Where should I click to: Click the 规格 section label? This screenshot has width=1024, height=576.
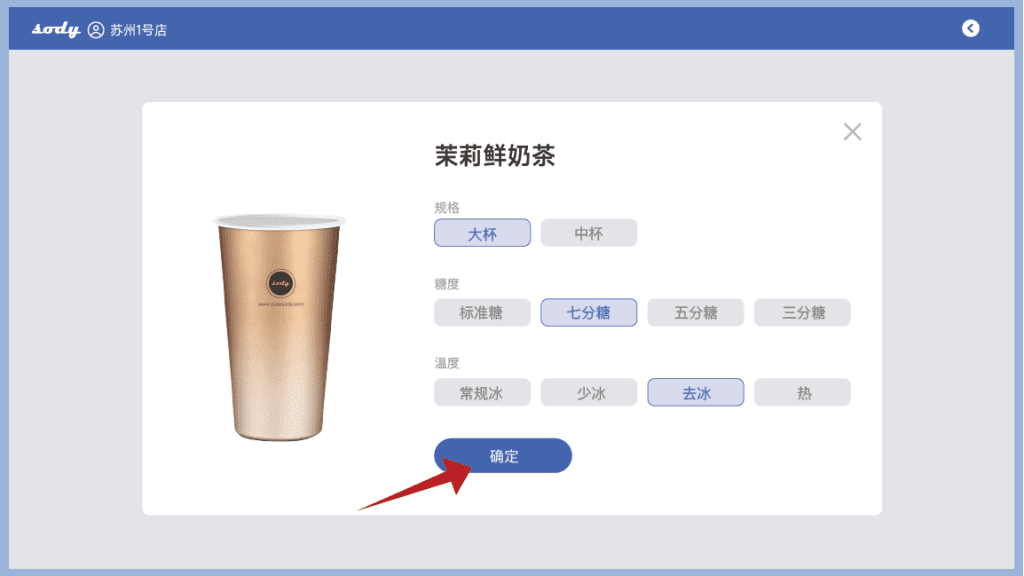pos(447,208)
